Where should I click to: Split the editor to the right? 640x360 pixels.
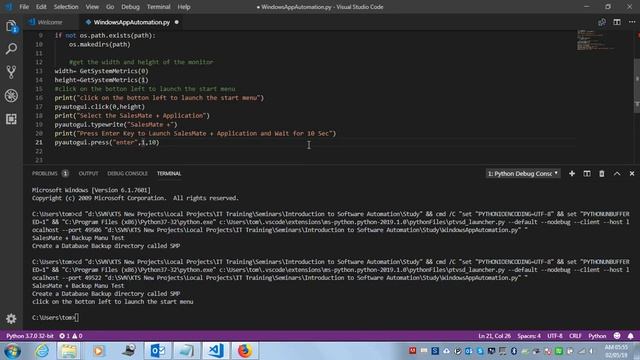coord(617,22)
